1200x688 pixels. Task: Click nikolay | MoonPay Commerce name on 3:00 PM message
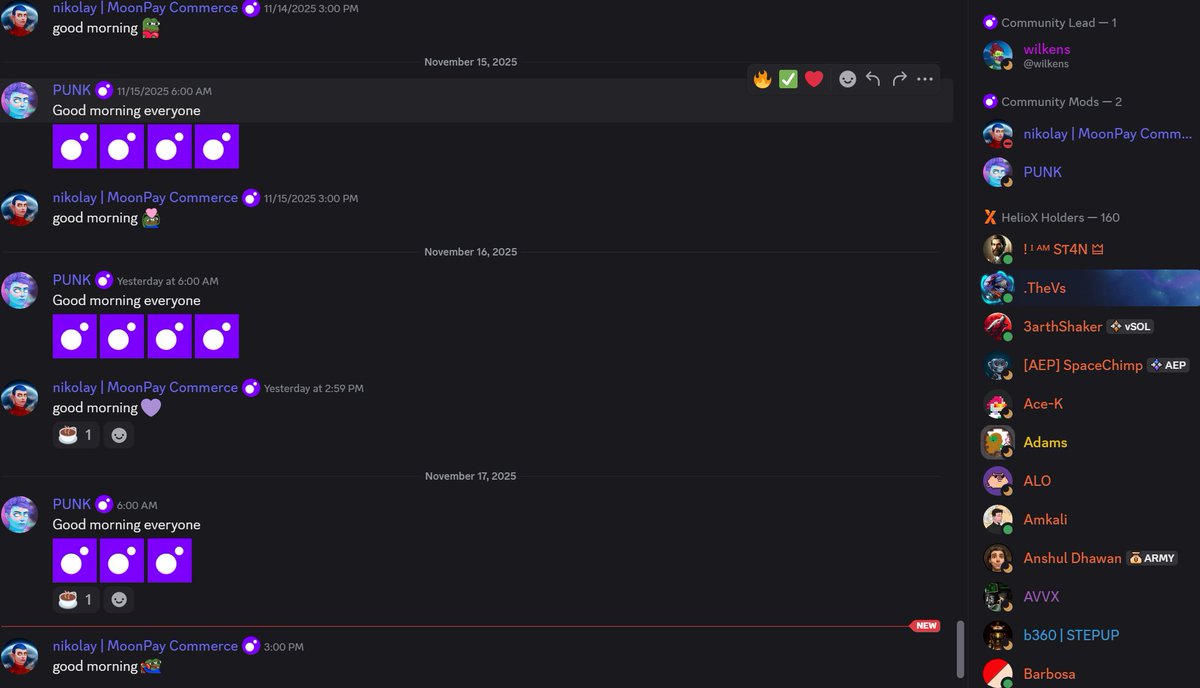(145, 646)
